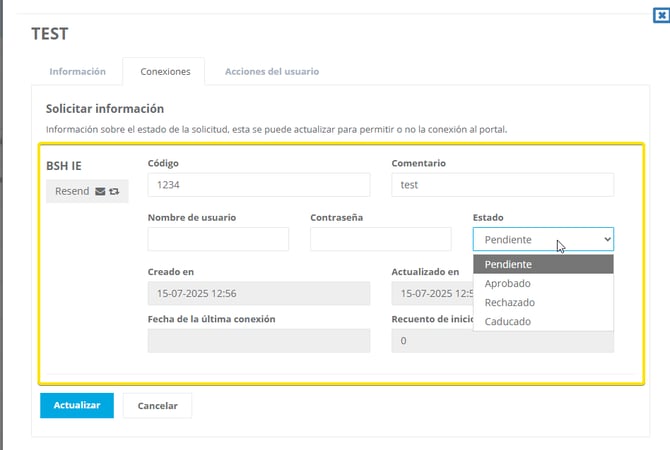Switch to the Información tab
This screenshot has height=450, width=670.
click(x=78, y=72)
